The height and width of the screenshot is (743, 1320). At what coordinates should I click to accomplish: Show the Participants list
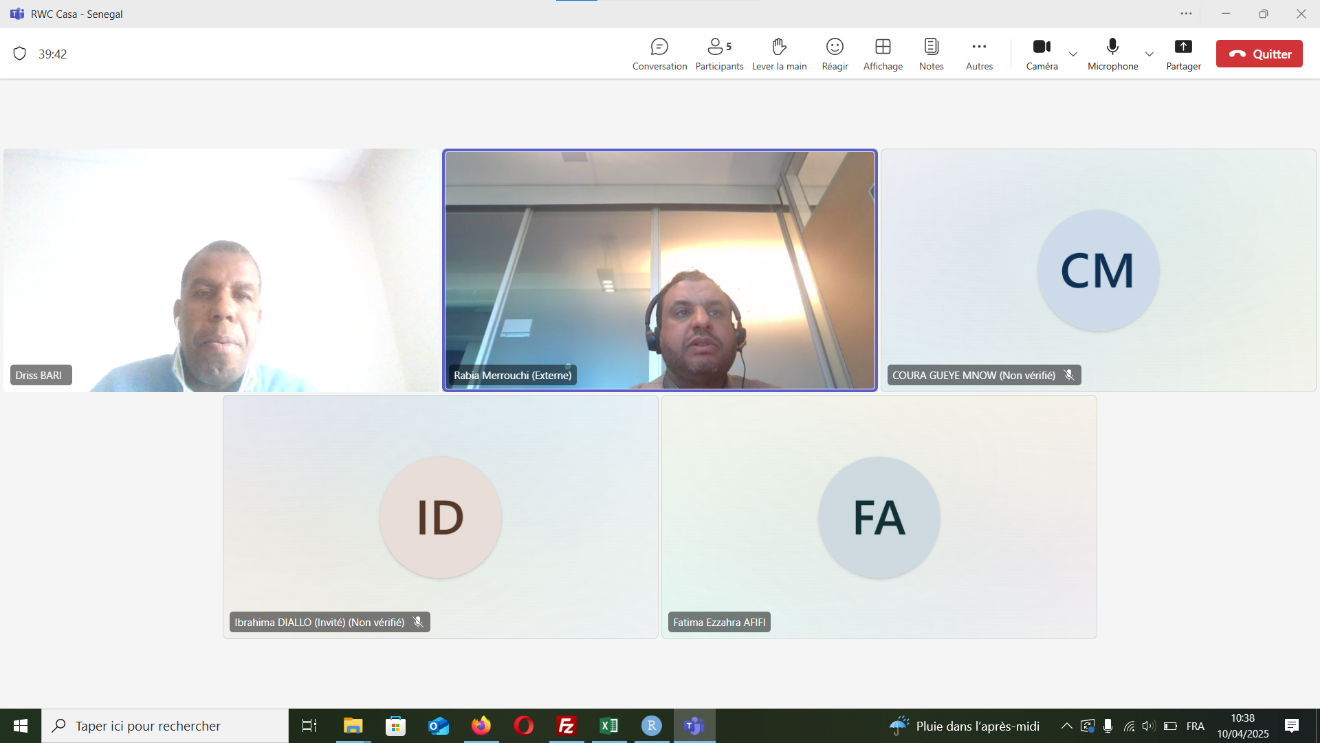tap(719, 54)
